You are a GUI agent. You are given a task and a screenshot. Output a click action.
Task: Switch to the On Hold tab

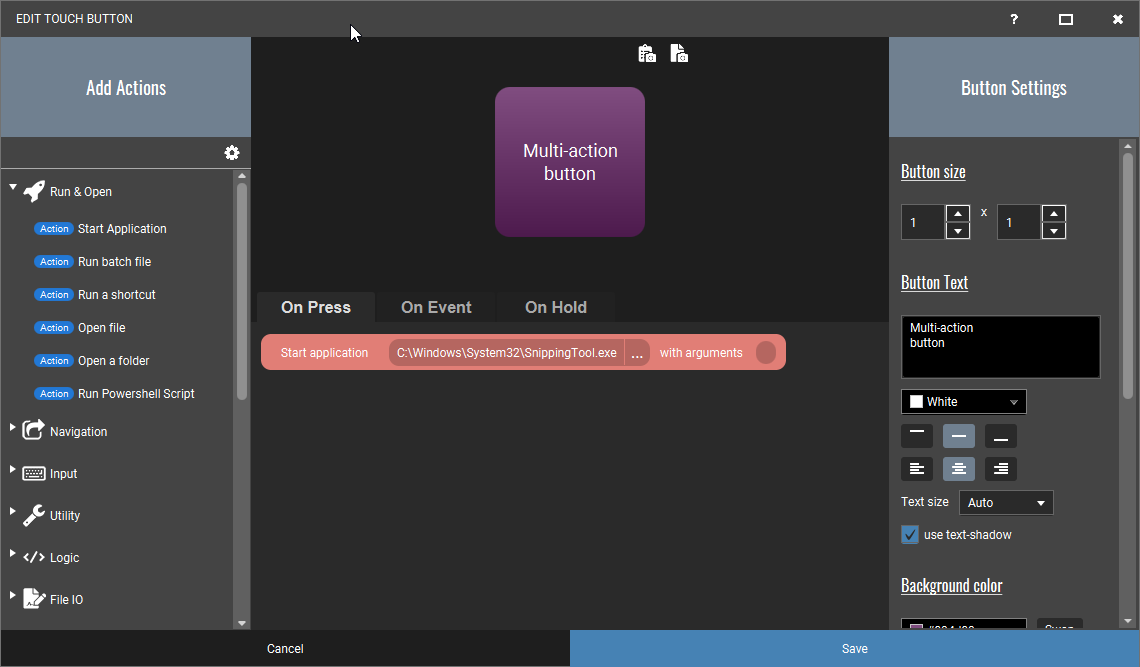pos(556,307)
